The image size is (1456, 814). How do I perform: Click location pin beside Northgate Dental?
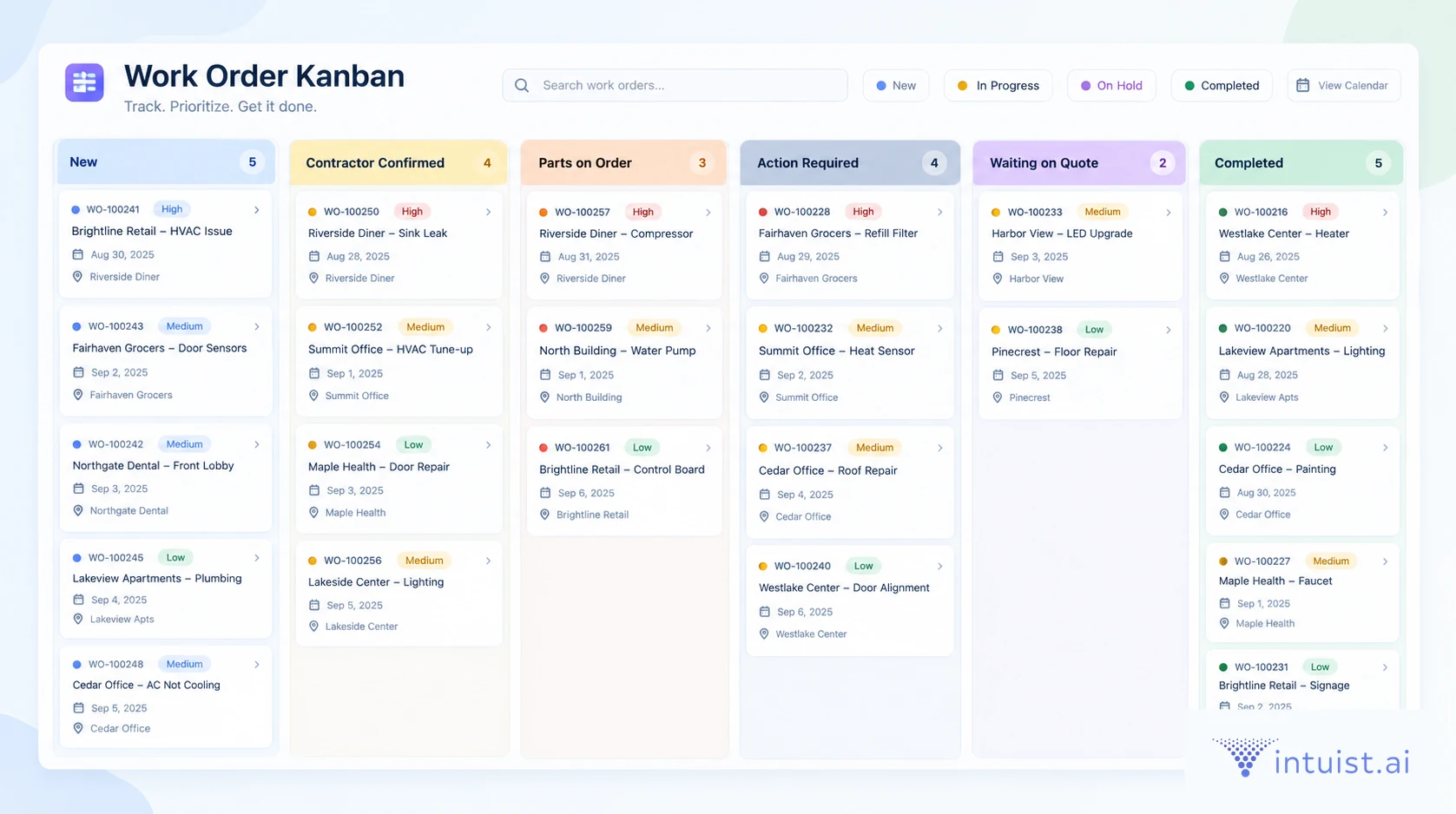pos(78,510)
